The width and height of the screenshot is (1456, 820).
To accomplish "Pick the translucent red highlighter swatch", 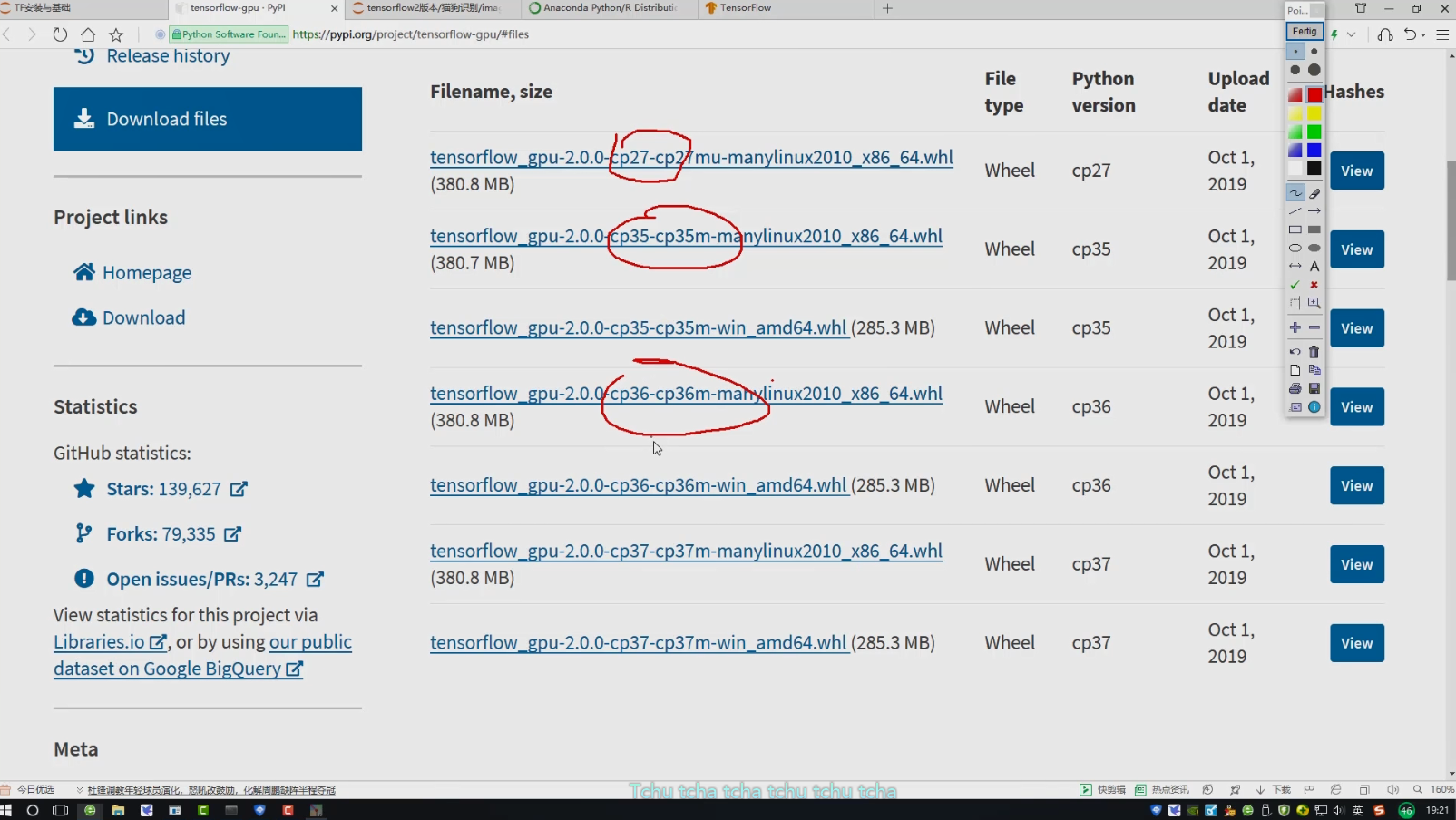I will [1295, 94].
